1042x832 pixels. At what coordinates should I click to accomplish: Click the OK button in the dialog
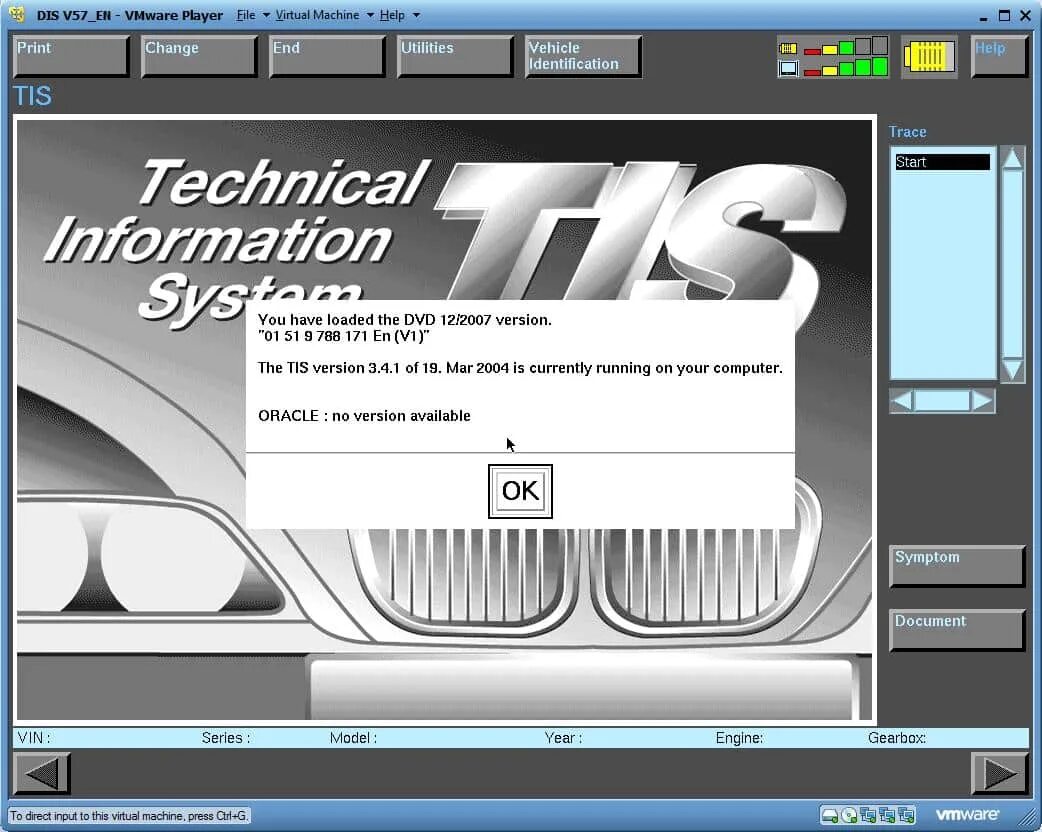[x=520, y=491]
